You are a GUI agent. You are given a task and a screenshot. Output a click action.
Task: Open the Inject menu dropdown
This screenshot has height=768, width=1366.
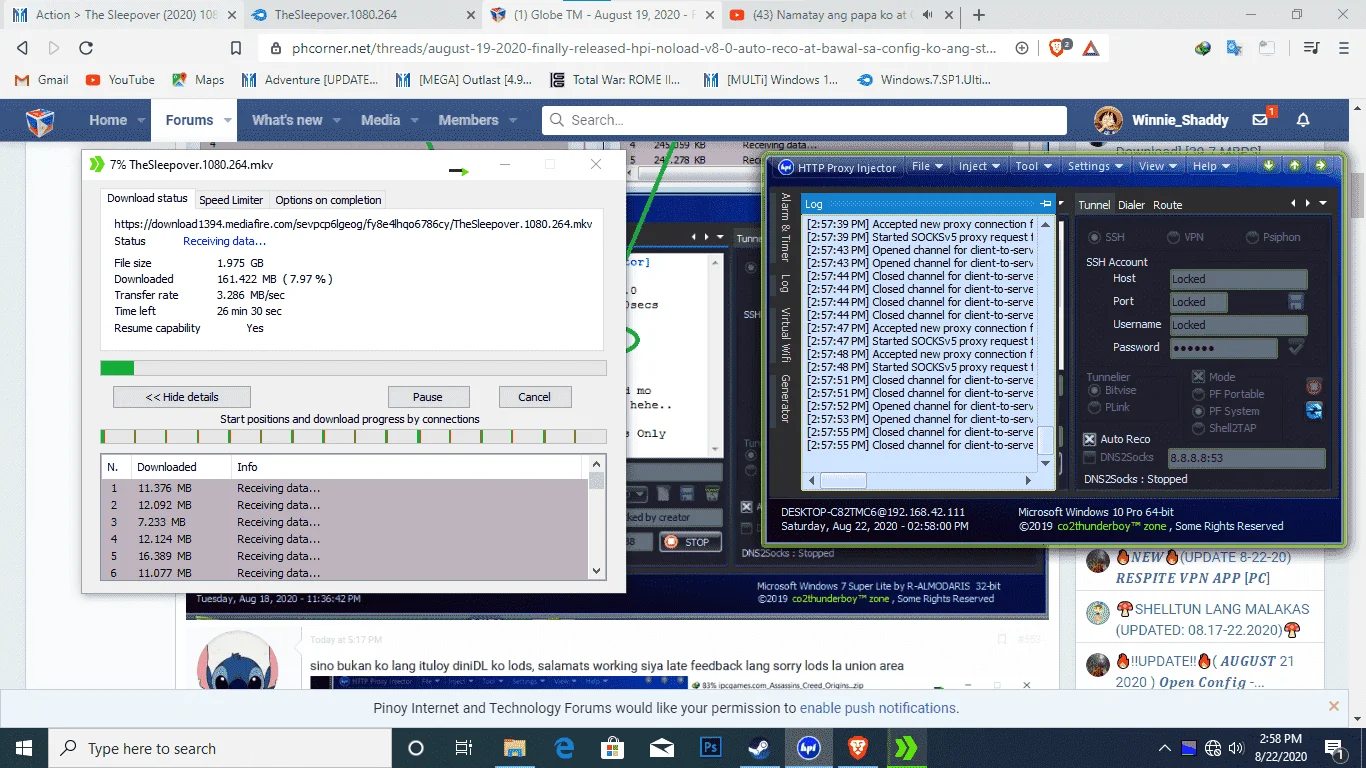tap(980, 166)
